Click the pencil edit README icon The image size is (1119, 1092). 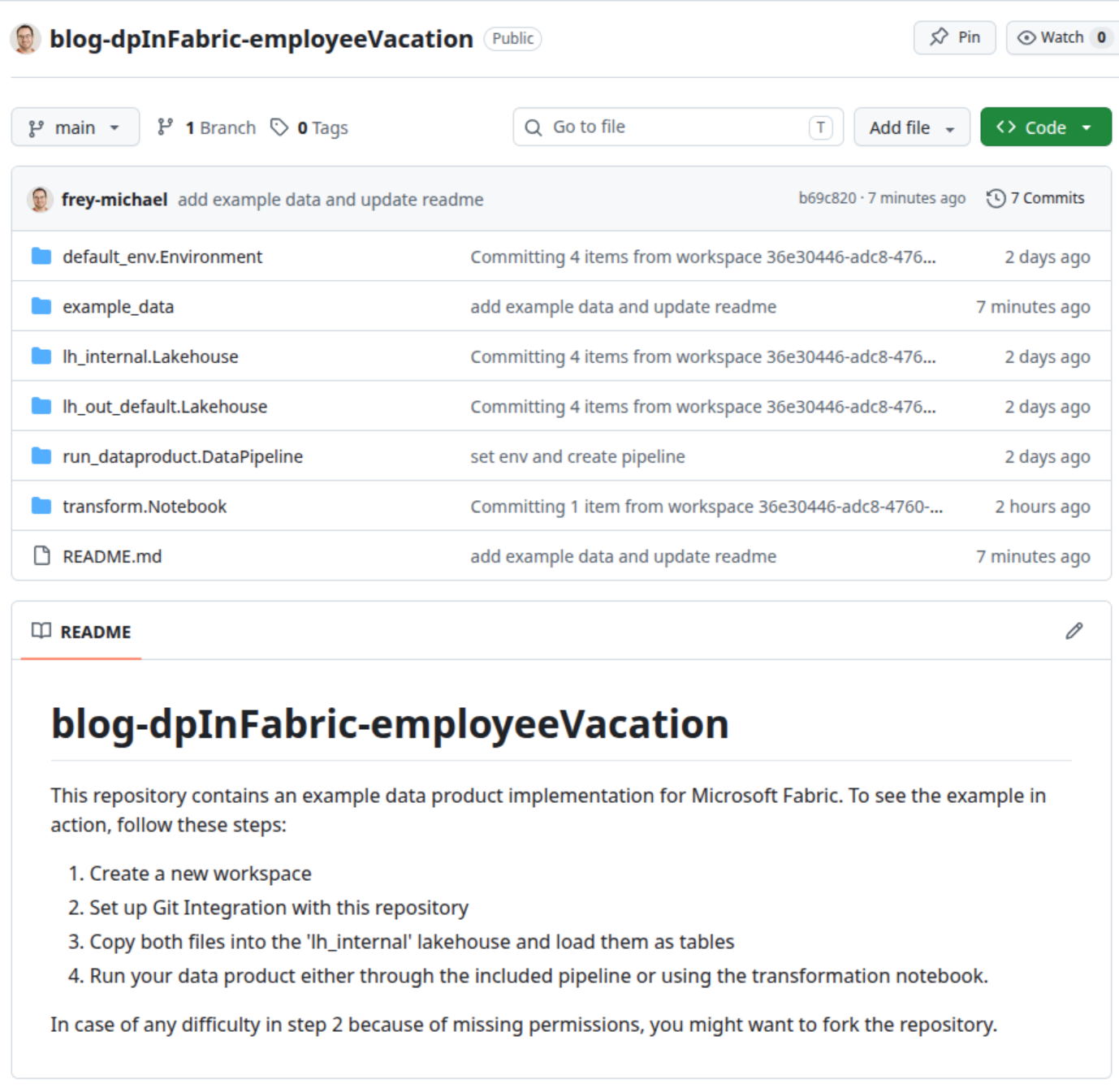1074,631
